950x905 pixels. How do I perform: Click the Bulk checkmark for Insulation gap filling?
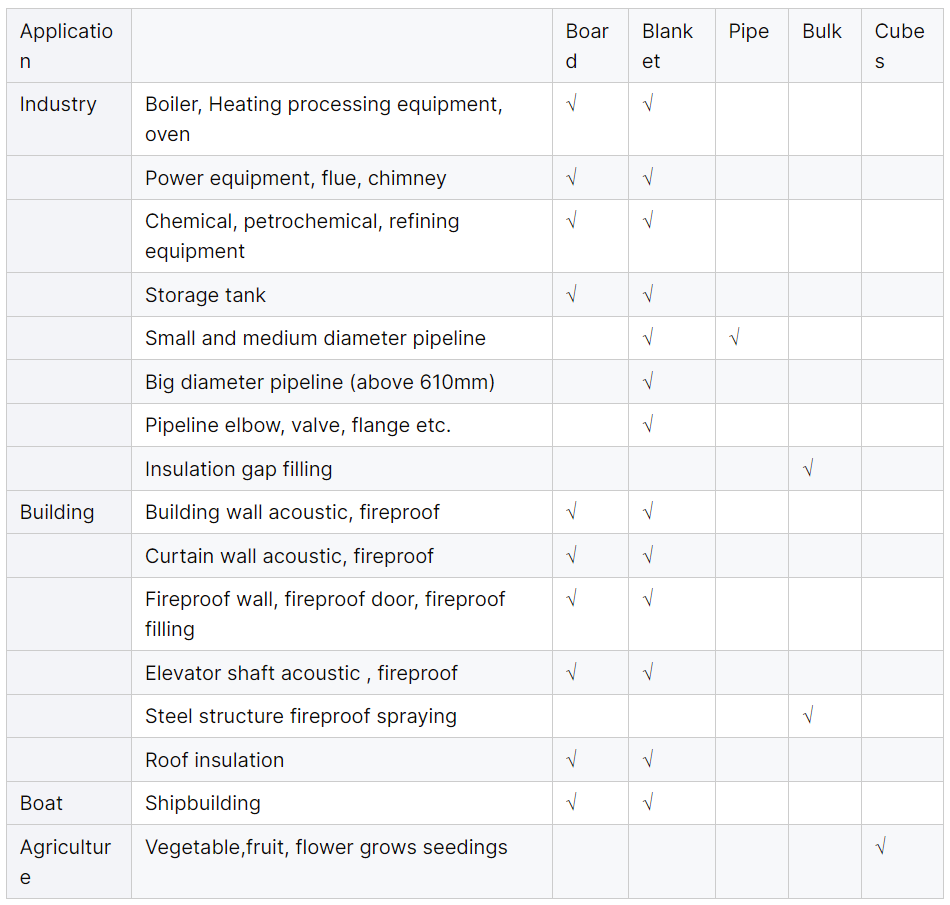[808, 469]
